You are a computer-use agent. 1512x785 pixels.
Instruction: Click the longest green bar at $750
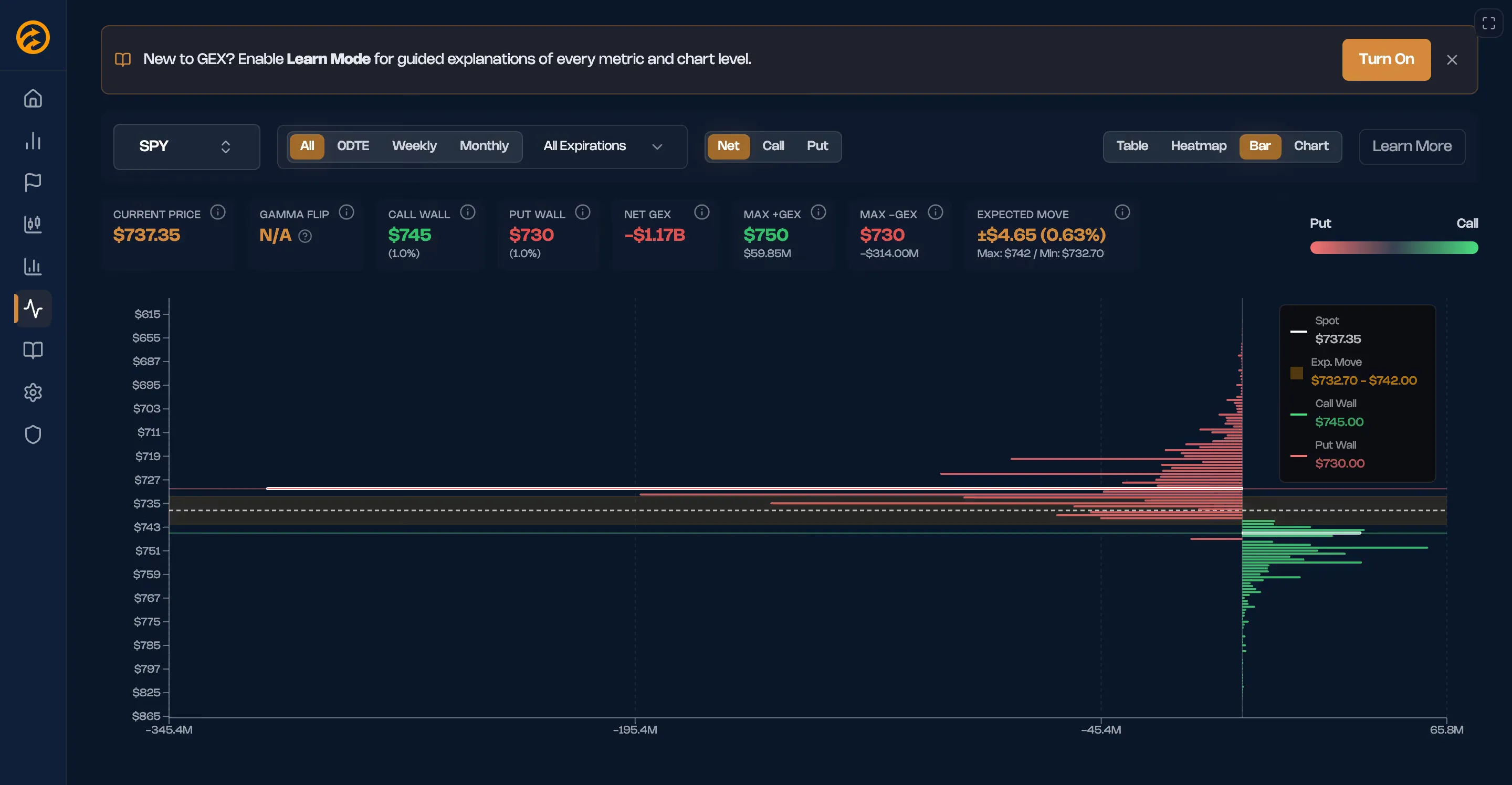1335,547
